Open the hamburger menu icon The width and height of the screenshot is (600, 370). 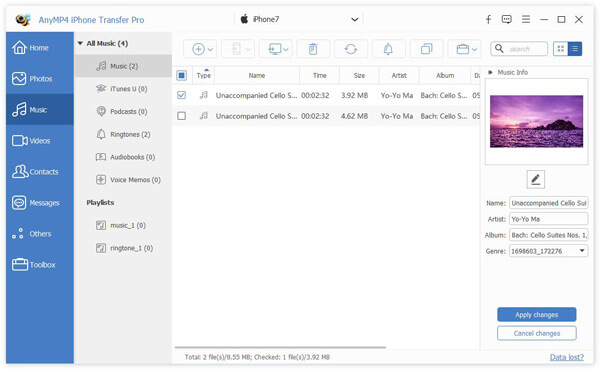[x=526, y=19]
